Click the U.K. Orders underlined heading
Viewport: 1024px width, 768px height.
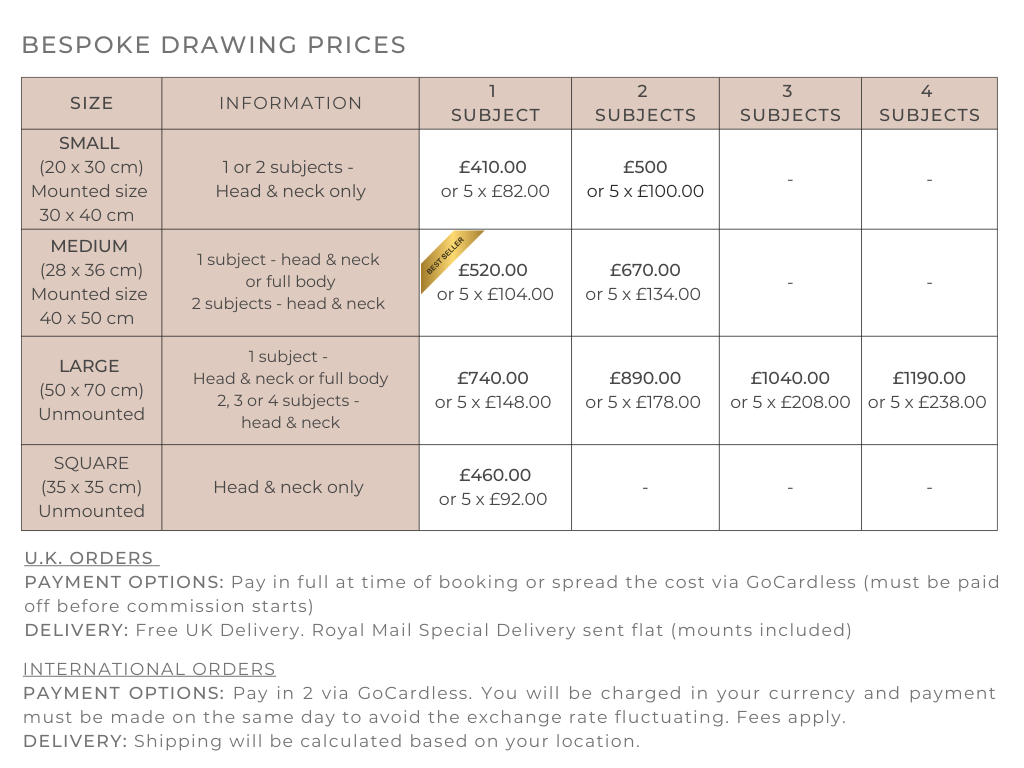pyautogui.click(x=90, y=558)
